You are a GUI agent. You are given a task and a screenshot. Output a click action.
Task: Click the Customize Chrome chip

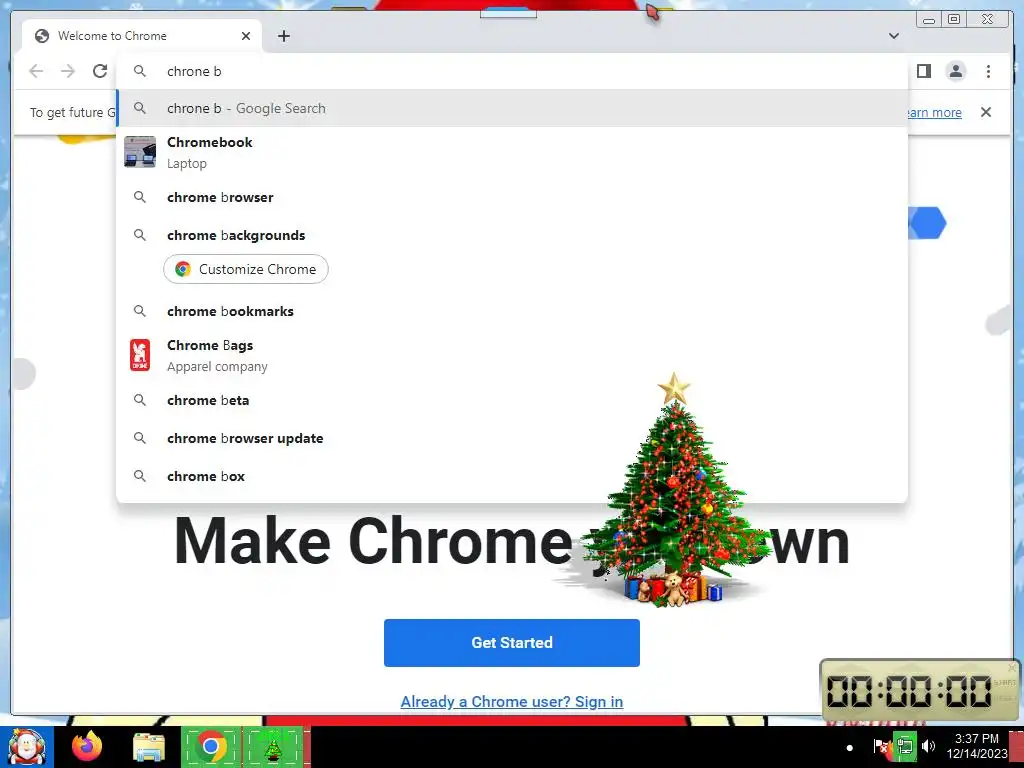(246, 269)
